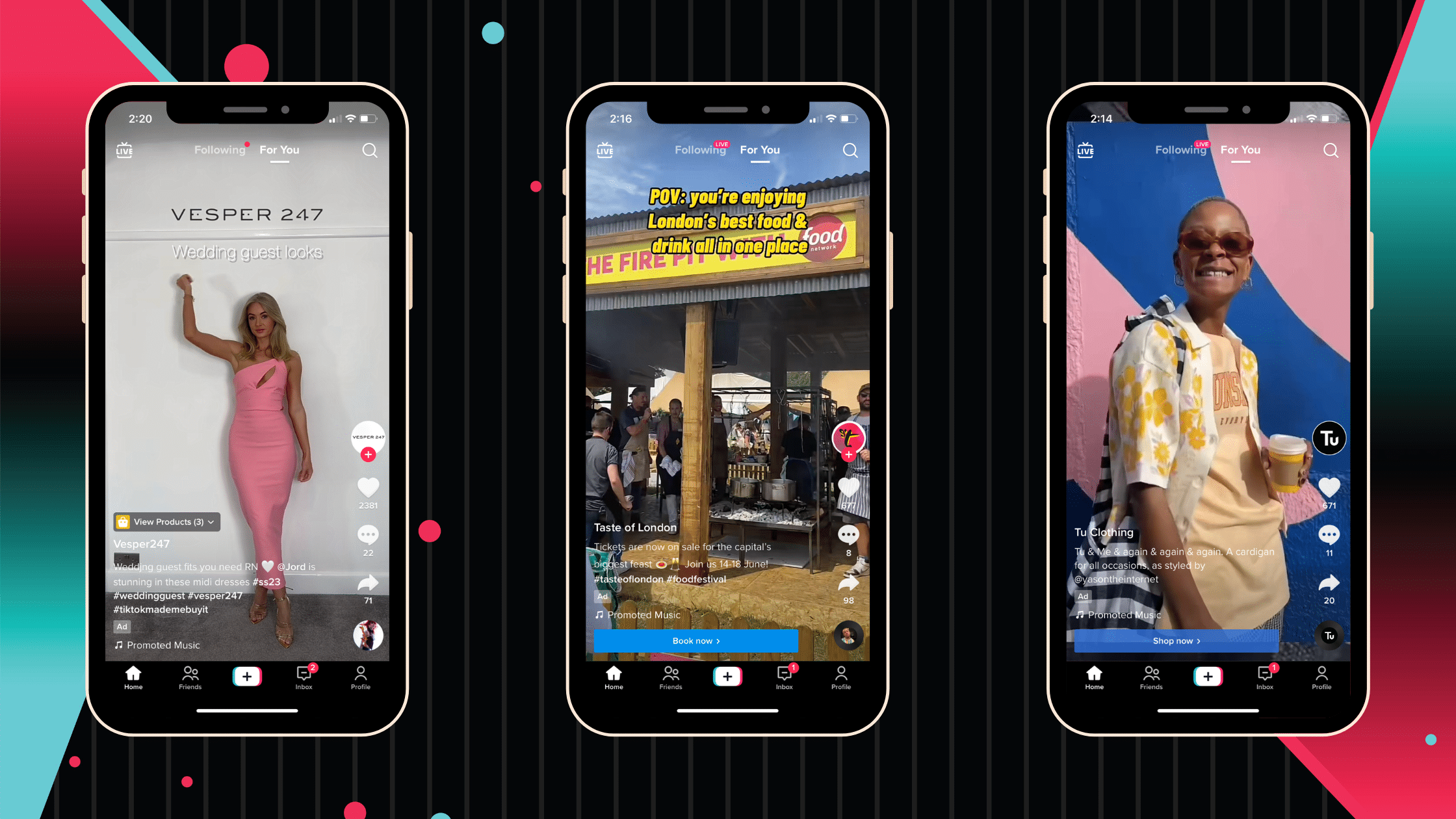Screen dimensions: 1456x819
Task: Tap comment icon on center phone
Action: click(x=849, y=534)
